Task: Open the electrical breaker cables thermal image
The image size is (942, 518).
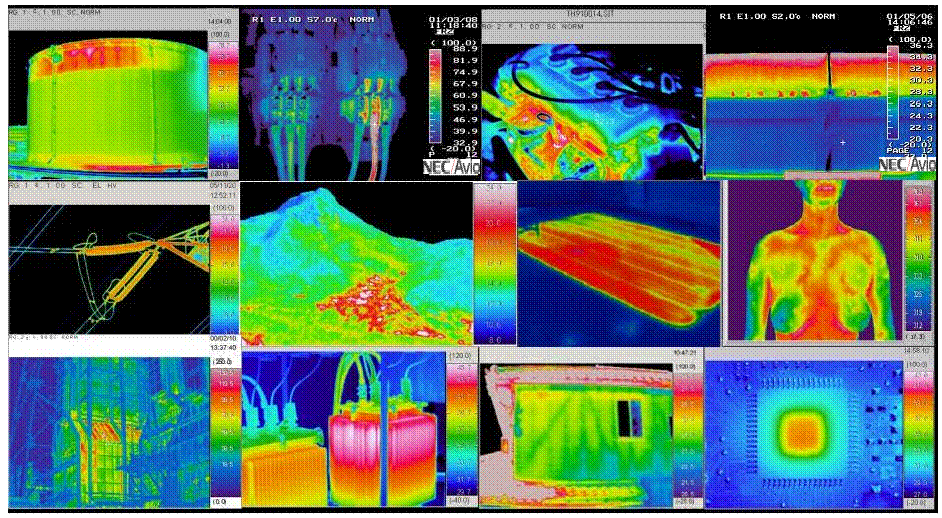Action: click(332, 94)
